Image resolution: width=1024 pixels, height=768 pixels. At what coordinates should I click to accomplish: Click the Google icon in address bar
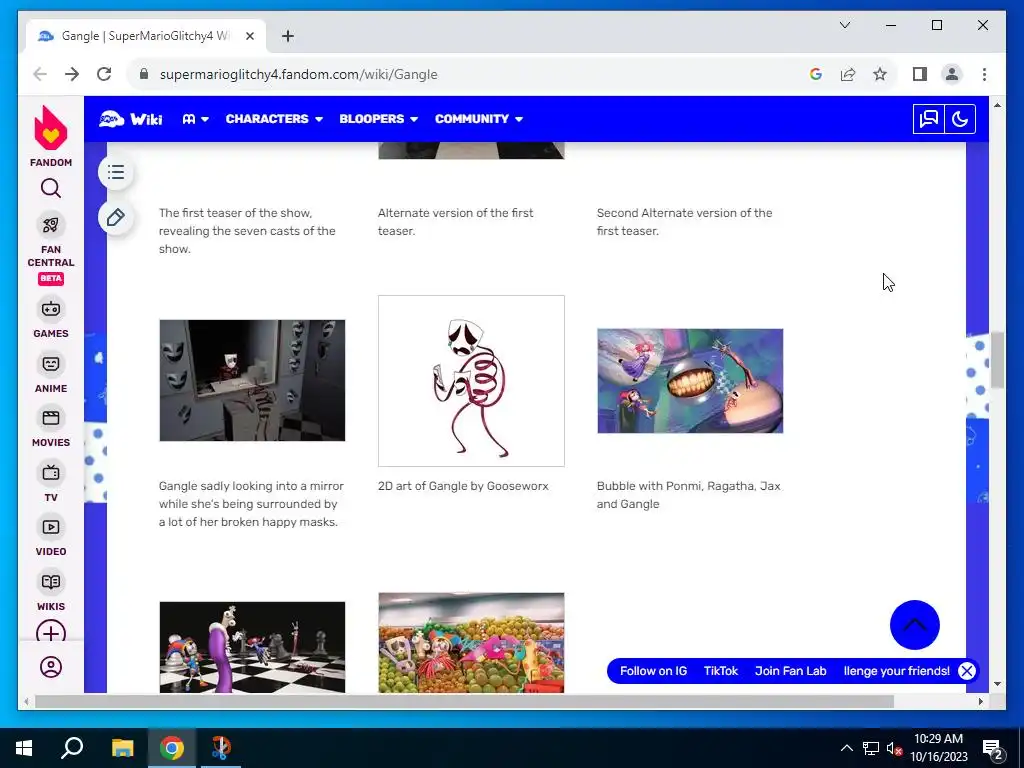click(816, 74)
